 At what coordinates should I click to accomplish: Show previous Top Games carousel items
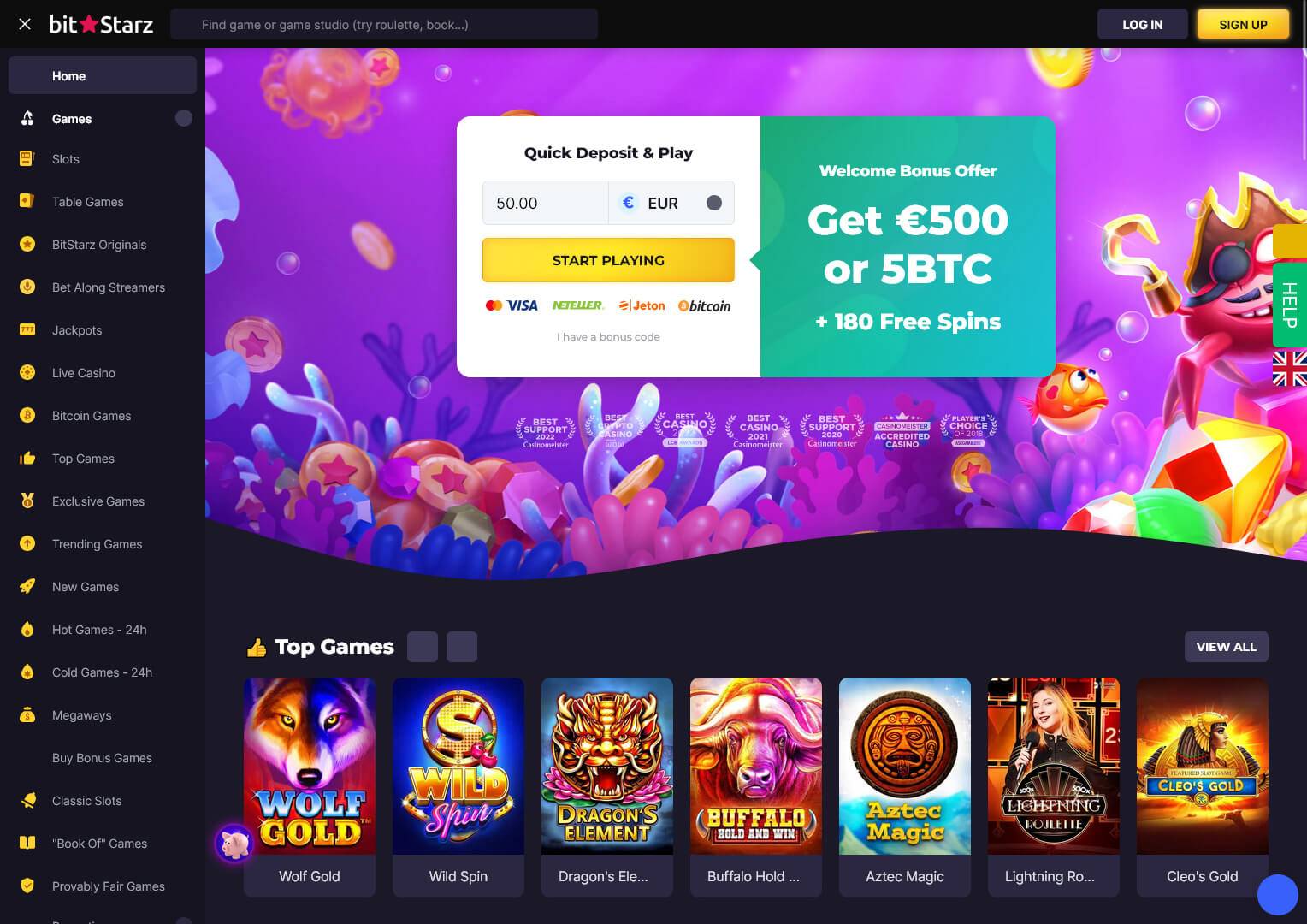(423, 647)
